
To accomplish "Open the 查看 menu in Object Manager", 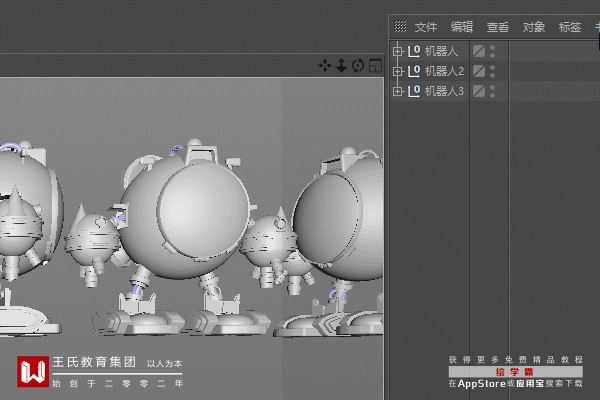I will (x=498, y=27).
